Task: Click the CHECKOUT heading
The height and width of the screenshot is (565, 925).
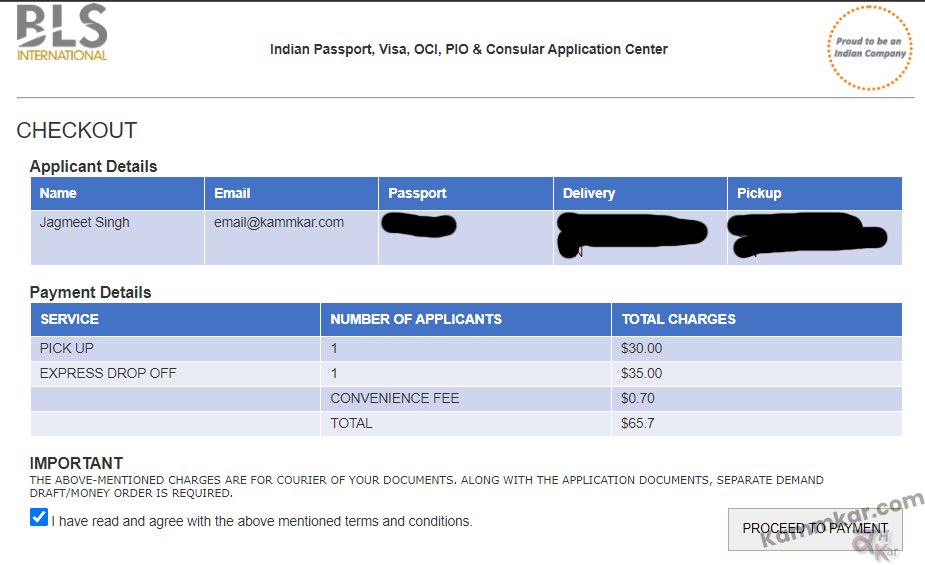Action: tap(77, 130)
